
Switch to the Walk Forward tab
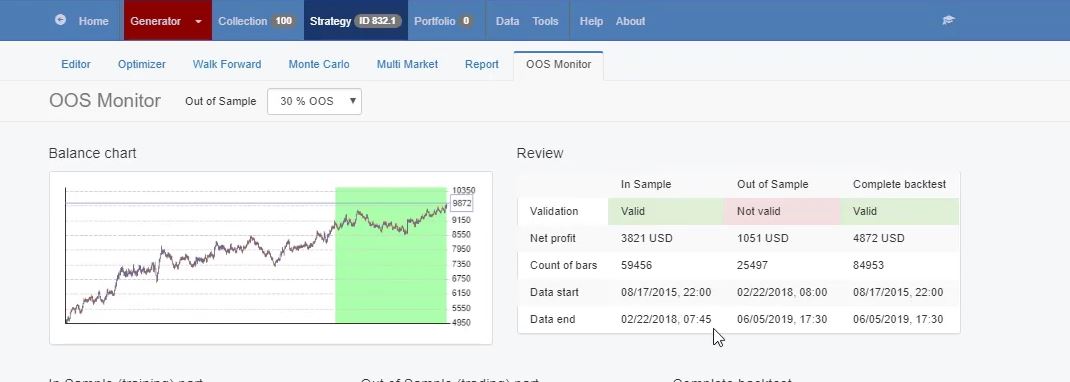click(227, 64)
